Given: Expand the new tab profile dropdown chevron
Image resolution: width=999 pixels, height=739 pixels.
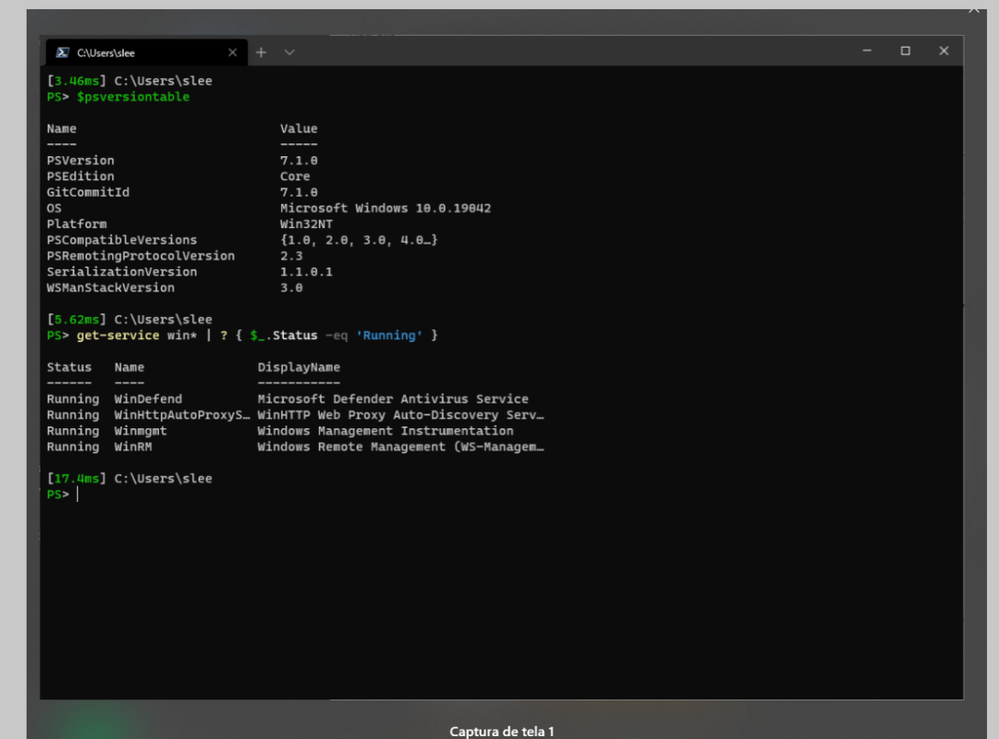Looking at the screenshot, I should click(x=289, y=53).
